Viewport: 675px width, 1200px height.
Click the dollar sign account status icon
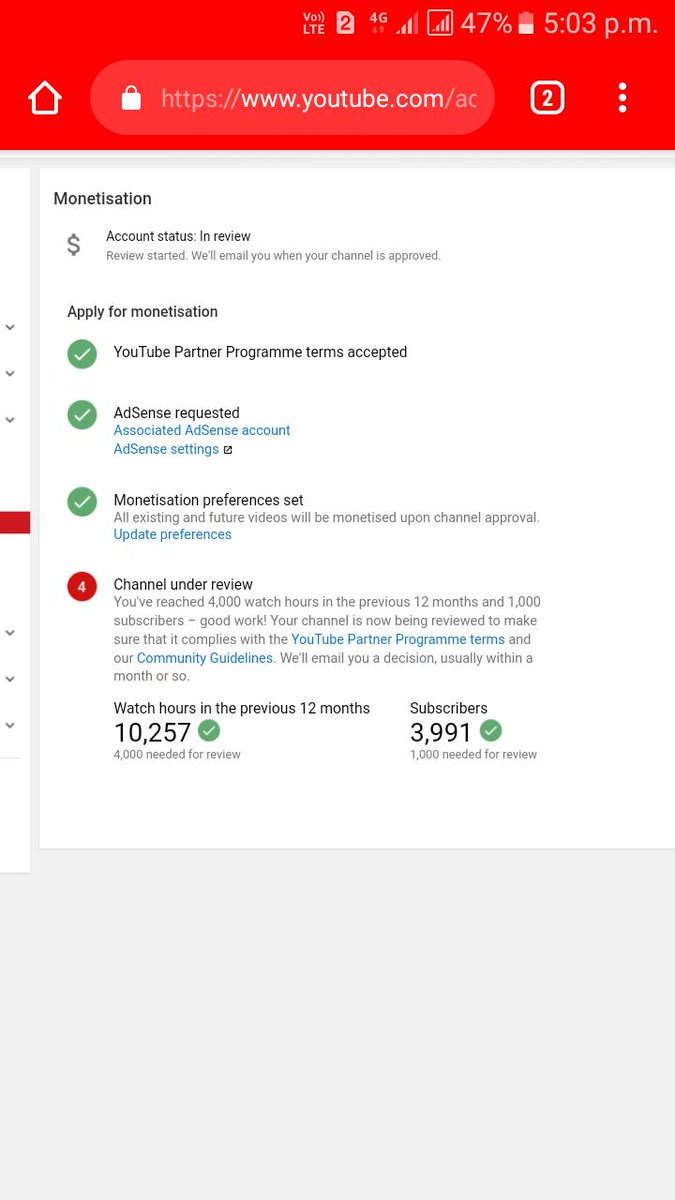coord(74,245)
